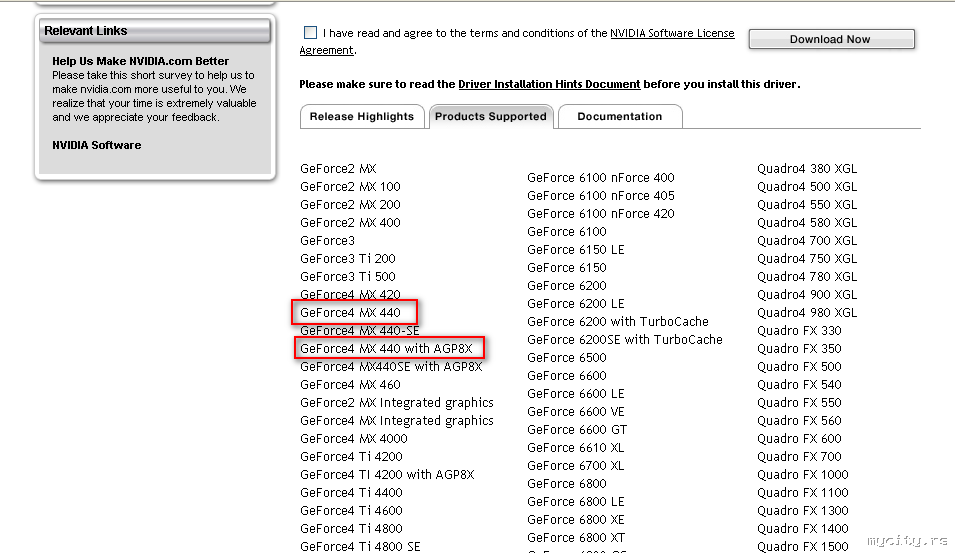Select the Quadro FX 1400 entry
Viewport: 955px width, 553px height.
pyautogui.click(x=803, y=528)
